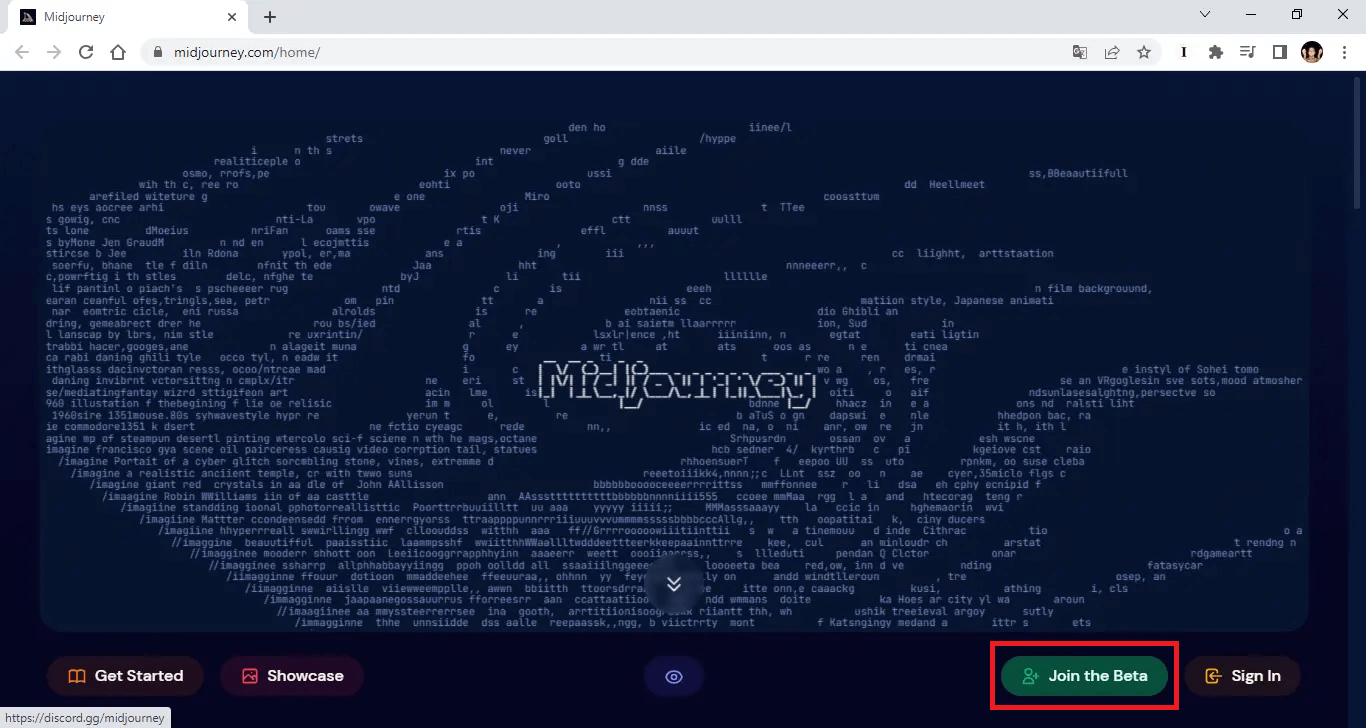Open the Extensions puzzle menu
The image size is (1366, 728).
[1216, 52]
